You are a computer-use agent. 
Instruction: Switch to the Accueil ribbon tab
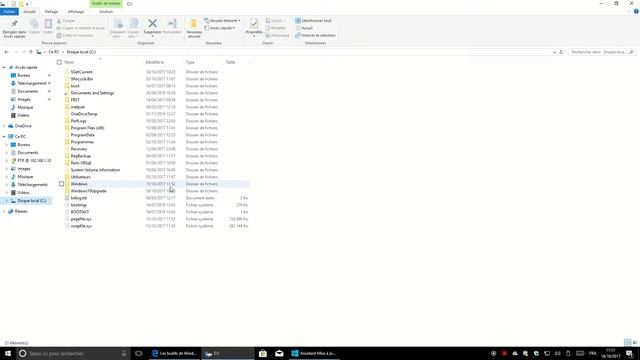[x=29, y=12]
